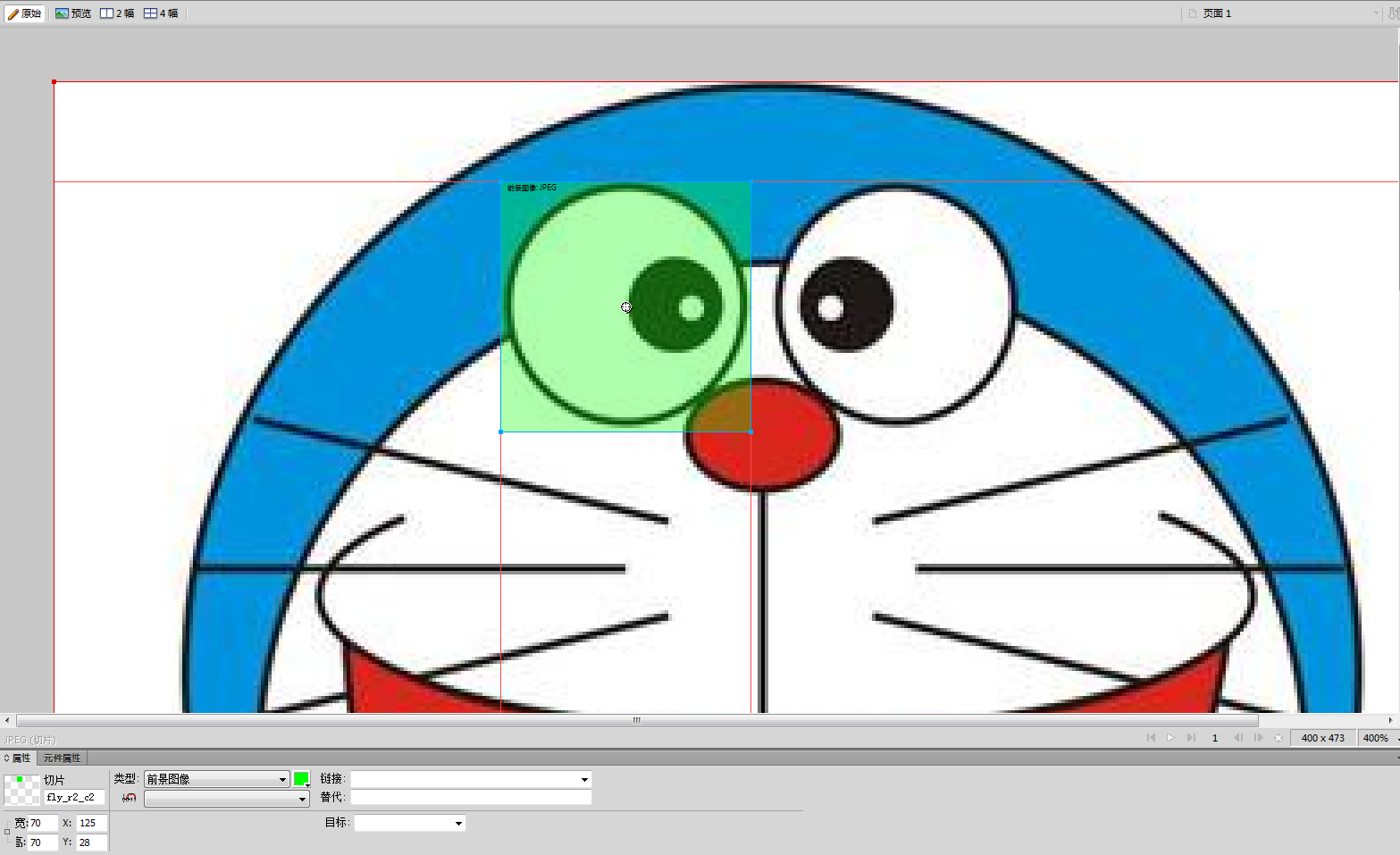
Task: Click the previous frame button
Action: (1237, 738)
